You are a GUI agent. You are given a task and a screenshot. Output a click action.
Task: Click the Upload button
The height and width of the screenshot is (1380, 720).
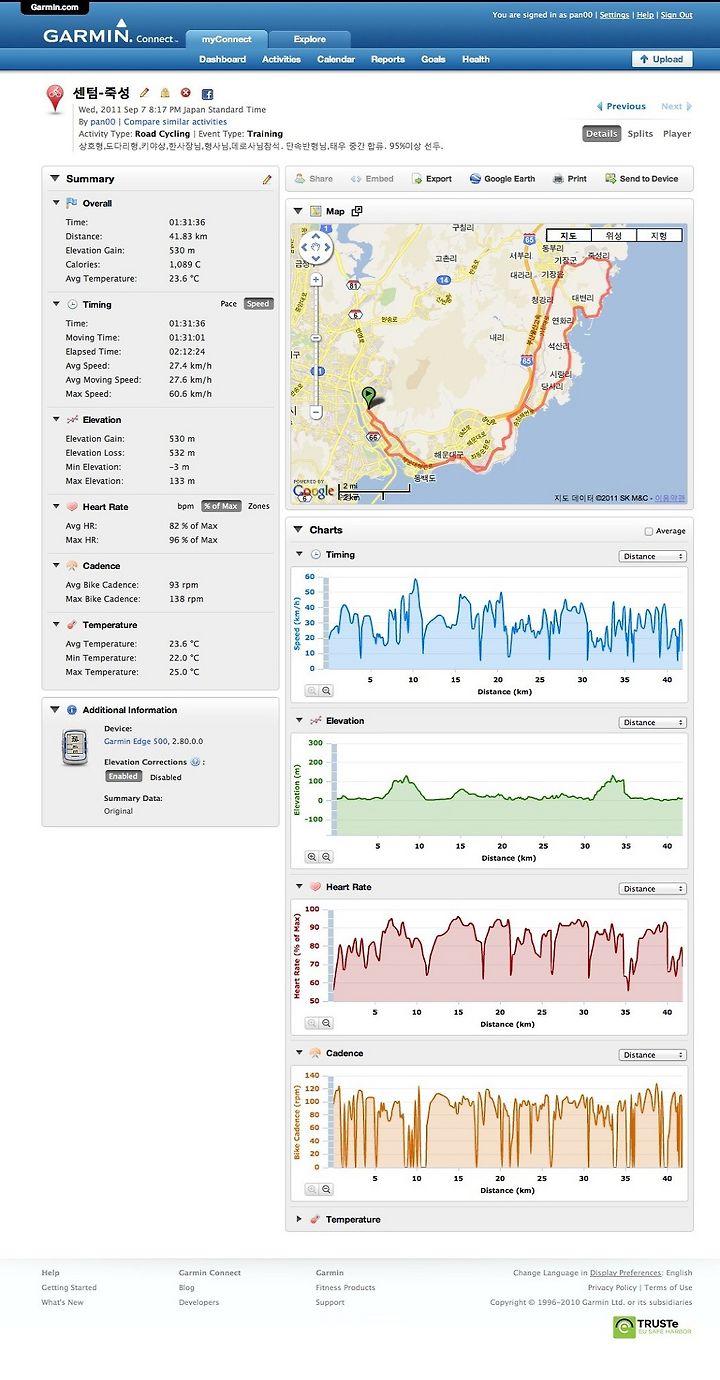point(662,59)
